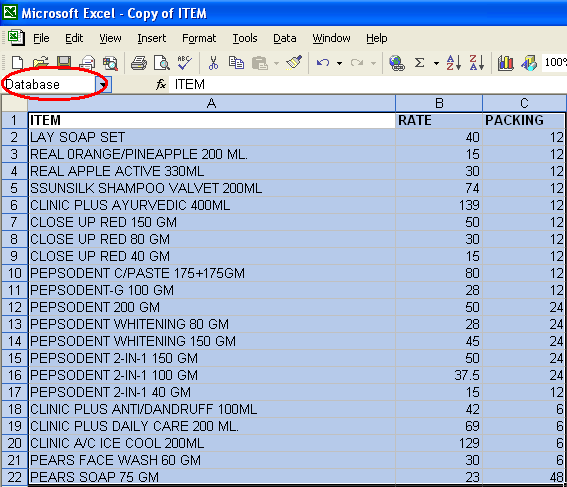Viewport: 567px width, 487px height.
Task: Select the Format Painter brush icon
Action: point(294,63)
